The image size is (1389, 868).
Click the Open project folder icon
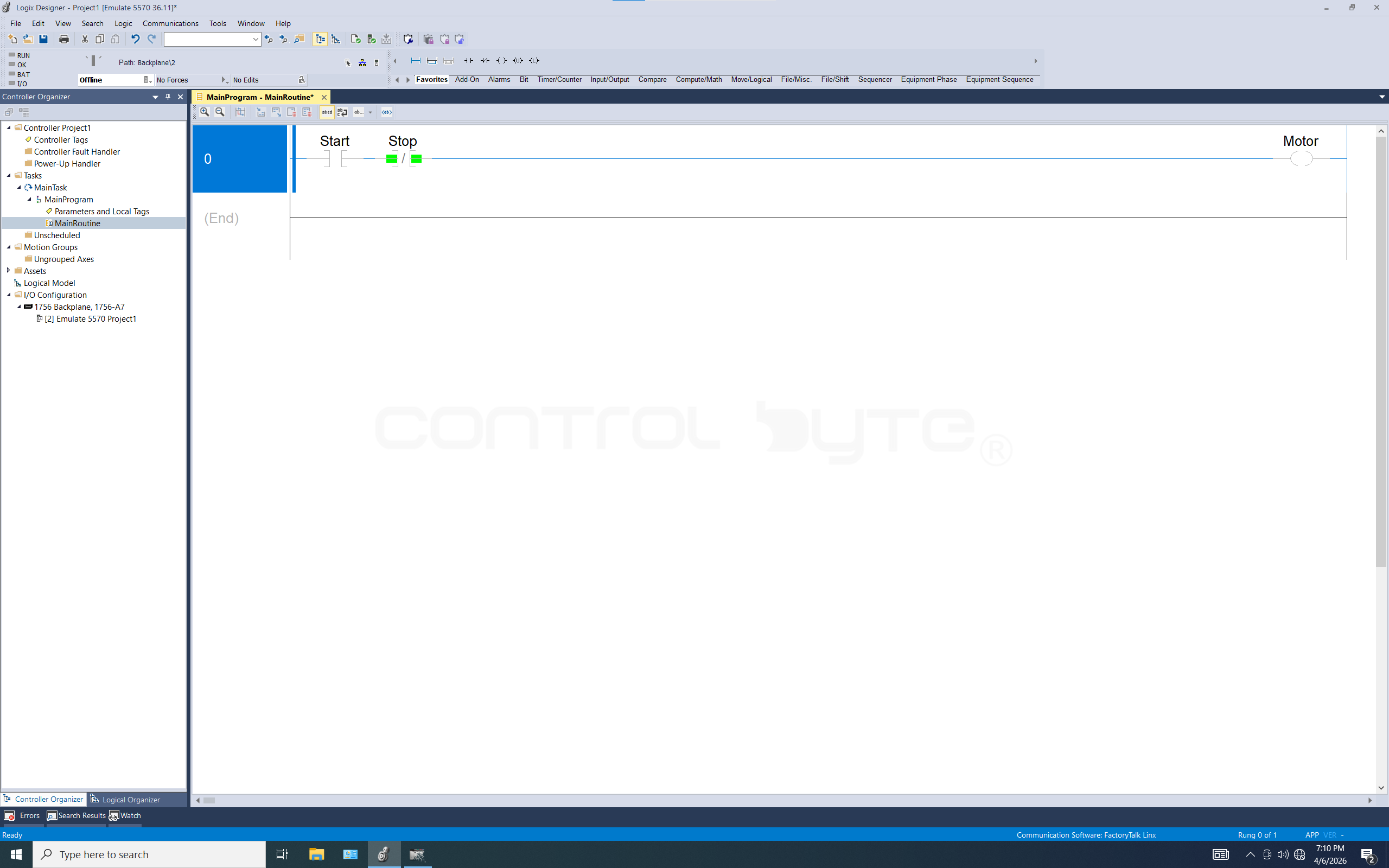28,39
